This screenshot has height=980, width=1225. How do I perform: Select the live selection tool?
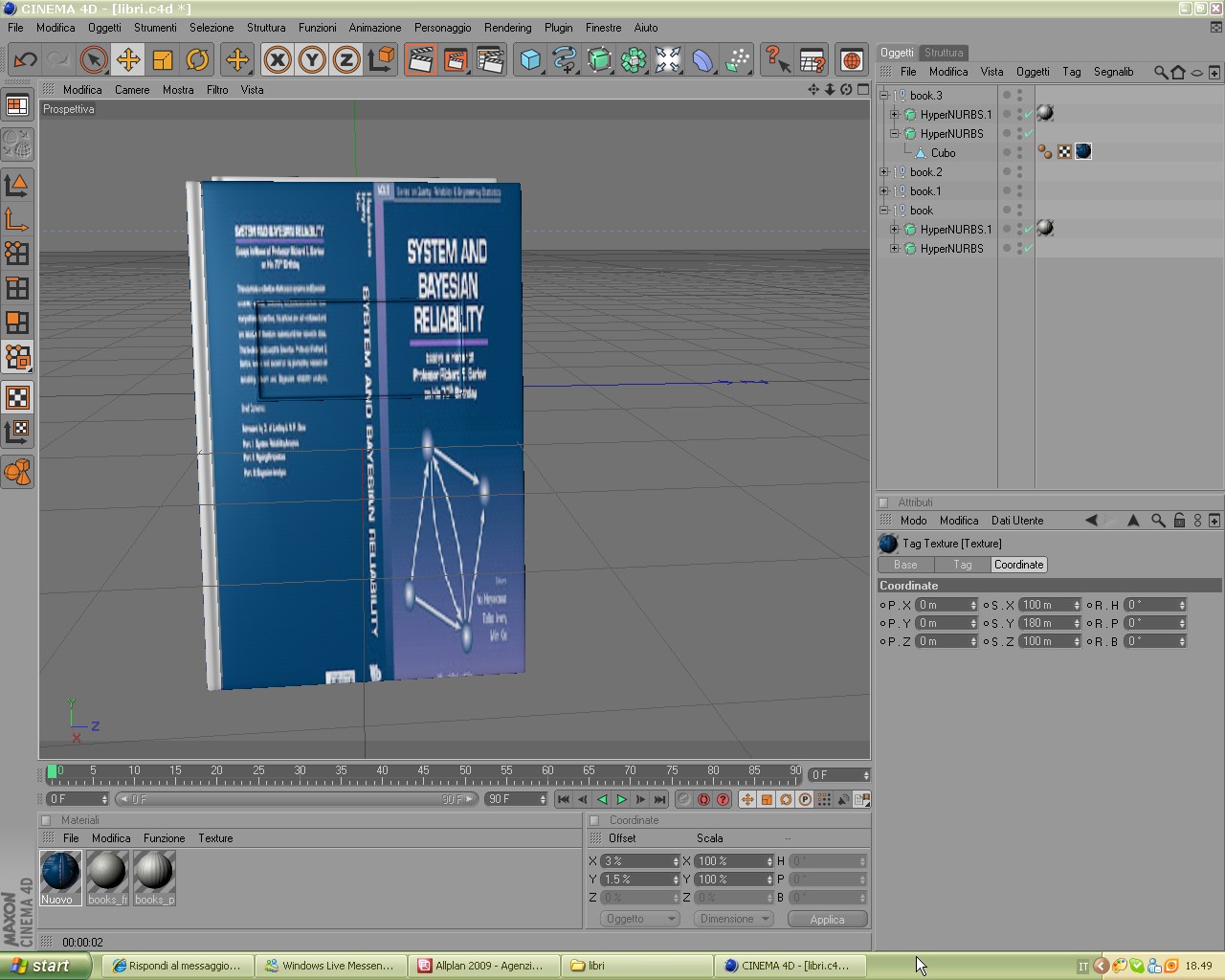click(x=94, y=60)
